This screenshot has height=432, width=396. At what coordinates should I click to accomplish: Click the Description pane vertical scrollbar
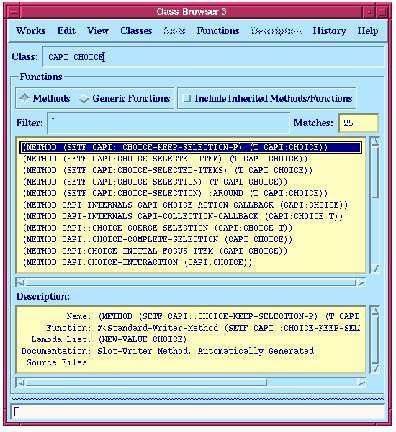375,340
